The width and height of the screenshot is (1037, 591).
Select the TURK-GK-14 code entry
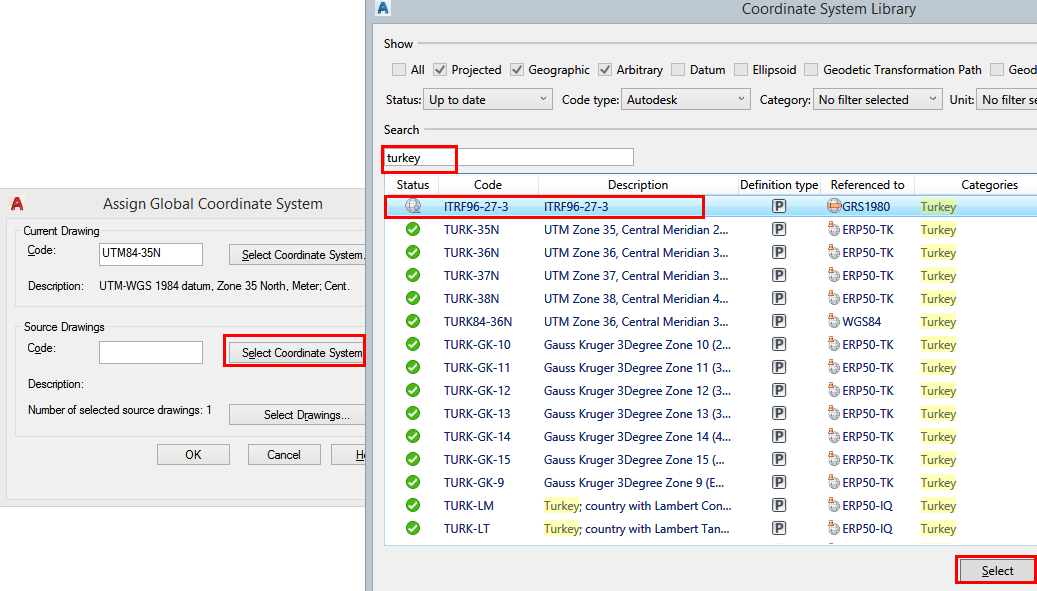(x=477, y=437)
